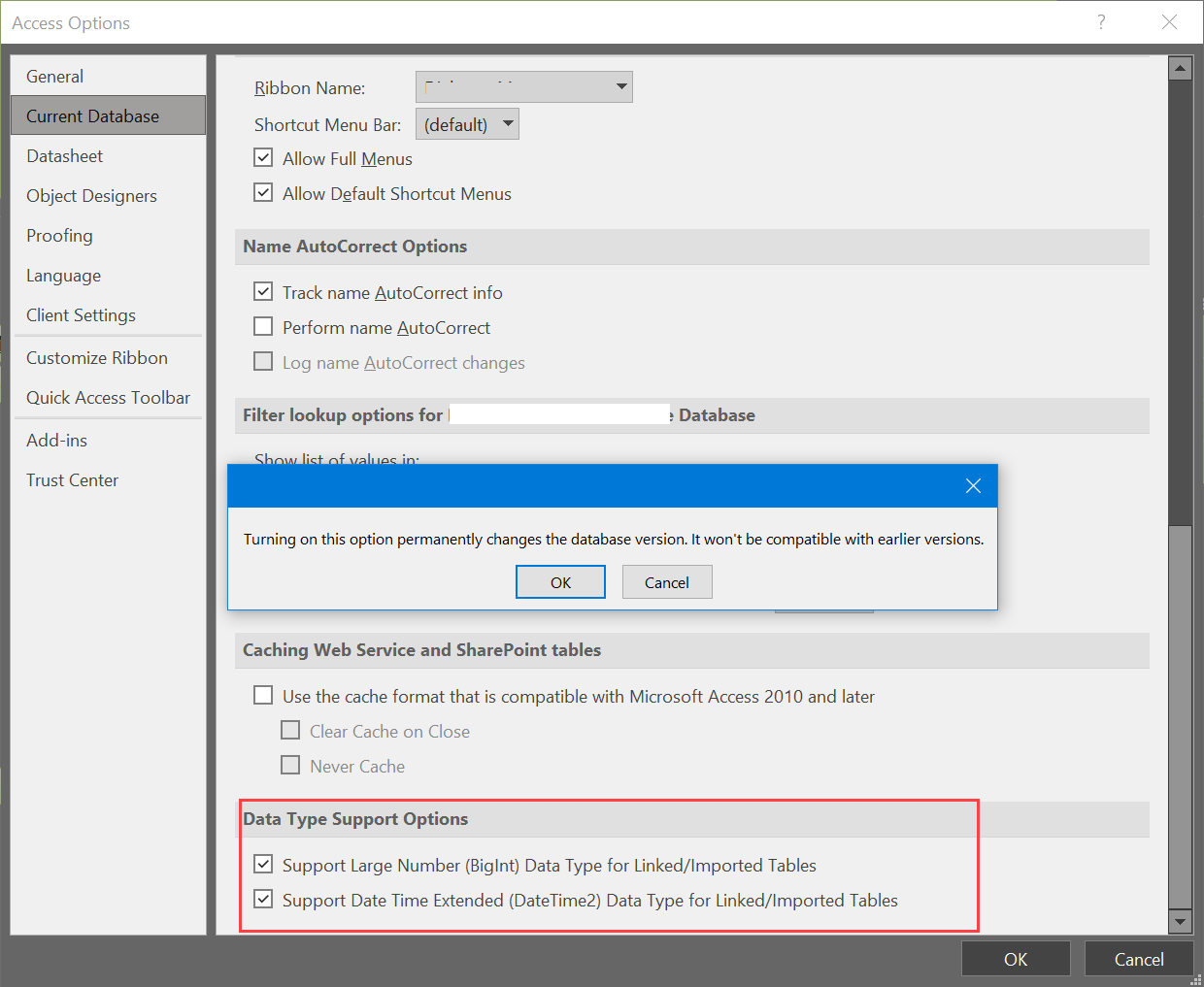Open the Datasheet options category

click(x=108, y=155)
